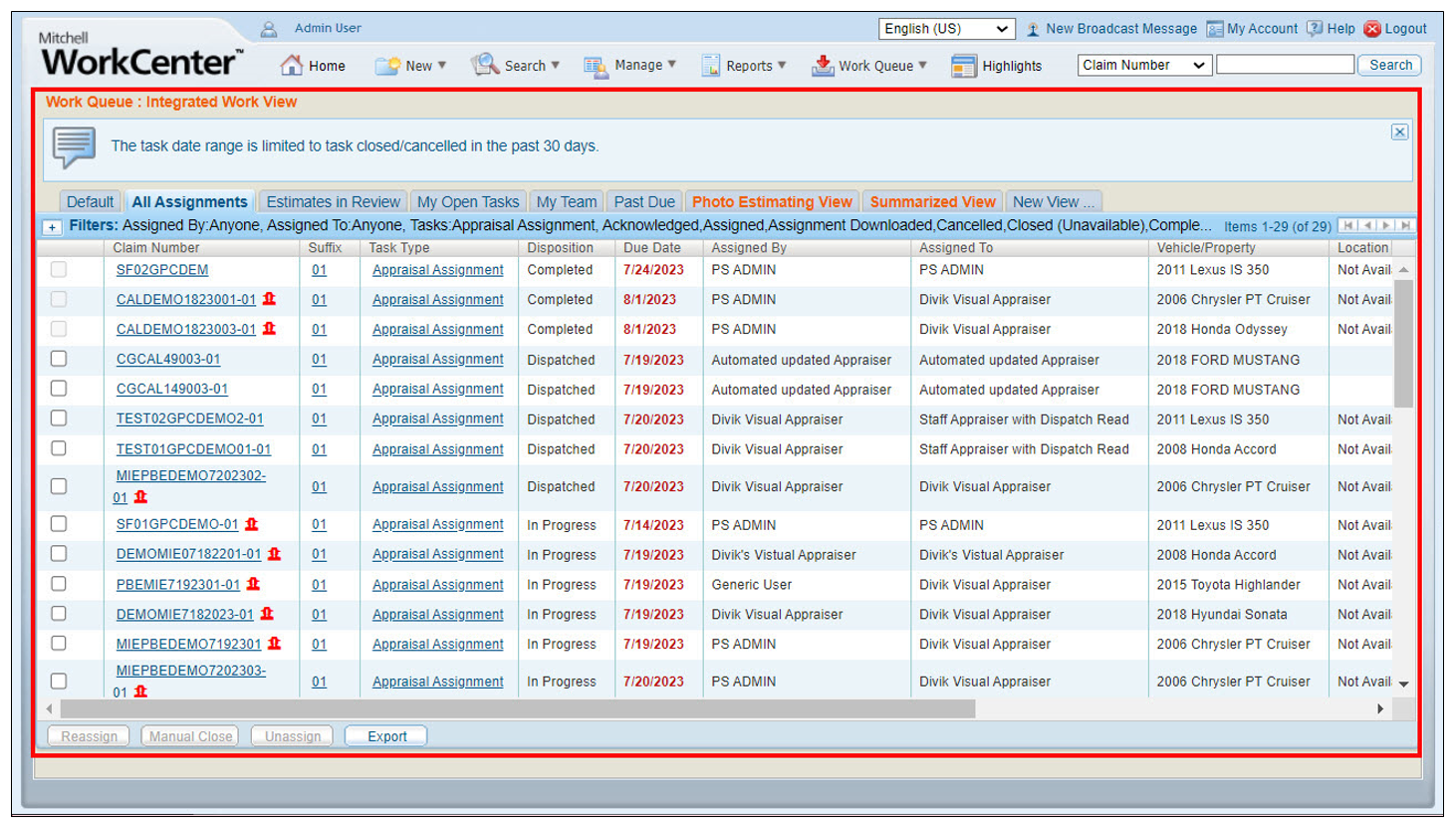Open the English (US) language dropdown
The width and height of the screenshot is (1456, 829).
[x=947, y=29]
